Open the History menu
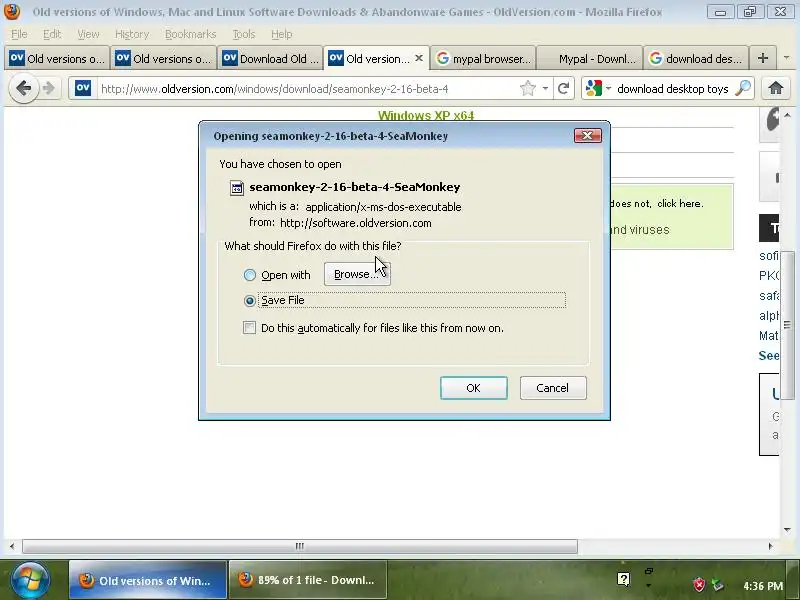This screenshot has width=800, height=600. tap(132, 34)
